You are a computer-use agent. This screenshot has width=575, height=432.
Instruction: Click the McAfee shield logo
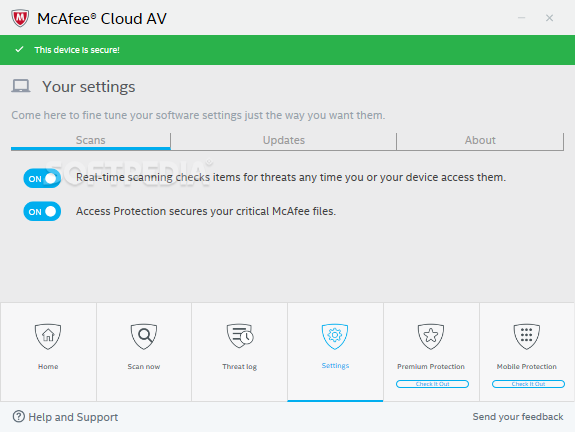[x=20, y=18]
